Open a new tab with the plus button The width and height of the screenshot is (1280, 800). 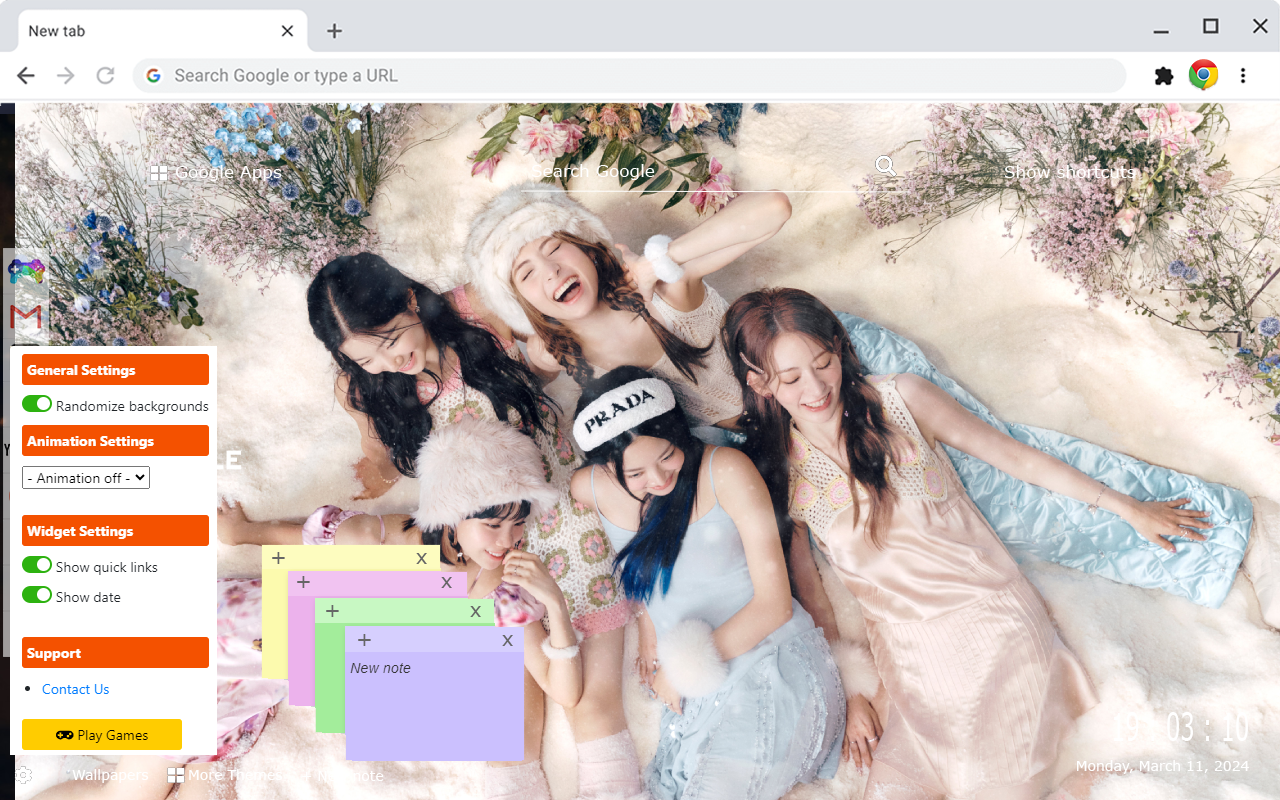[334, 31]
